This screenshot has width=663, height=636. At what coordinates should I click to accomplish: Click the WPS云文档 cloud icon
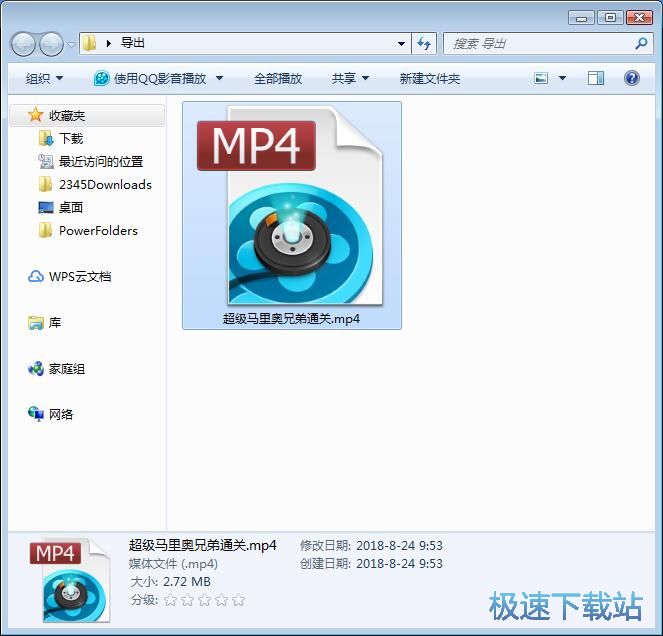pos(36,277)
